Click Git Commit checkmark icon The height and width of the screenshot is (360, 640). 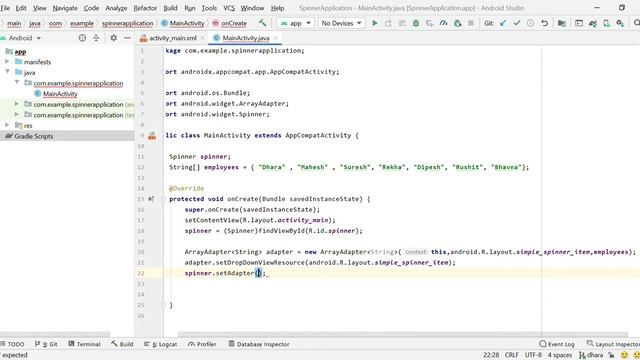click(517, 23)
